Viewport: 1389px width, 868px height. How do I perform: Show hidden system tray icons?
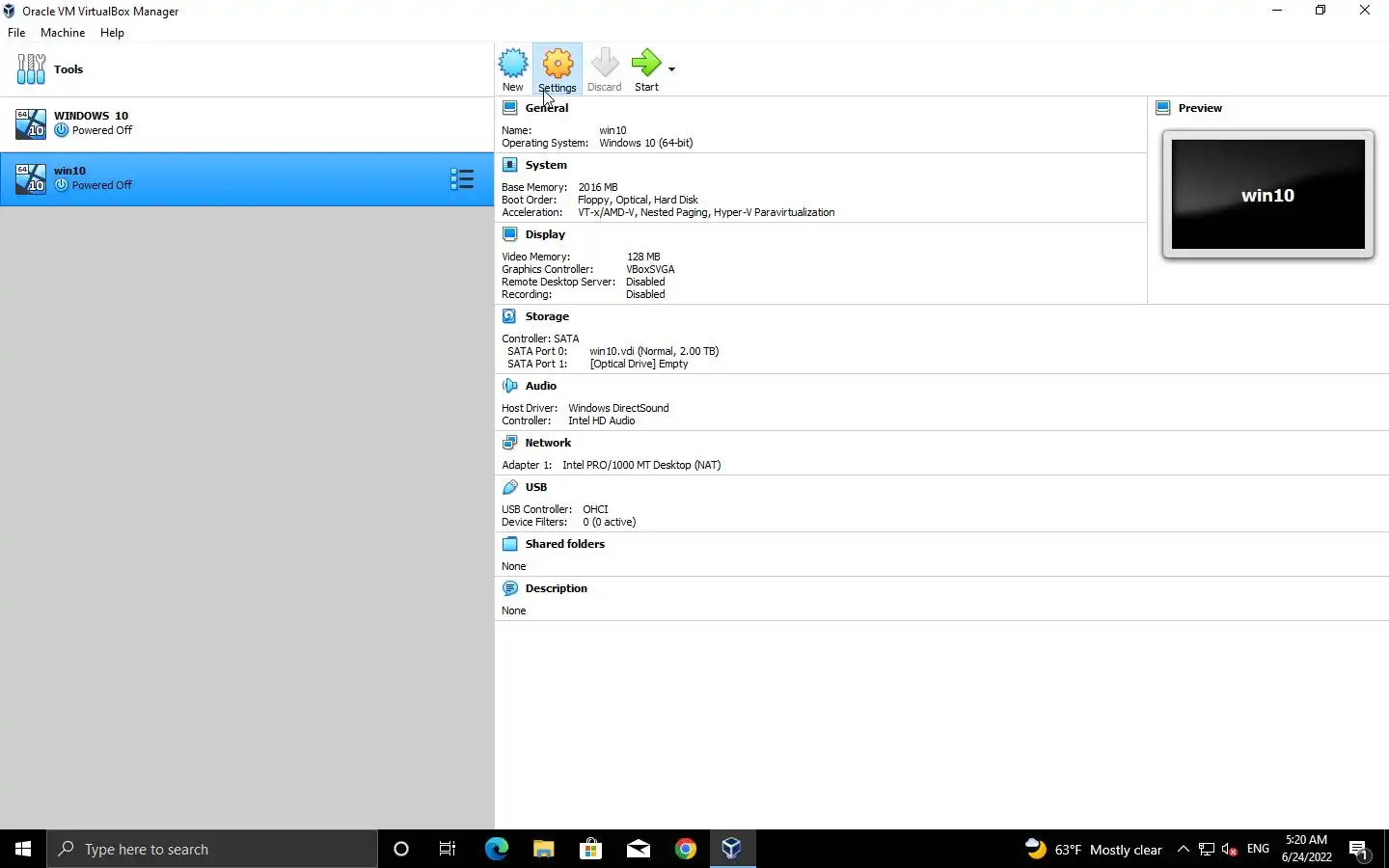pos(1184,849)
